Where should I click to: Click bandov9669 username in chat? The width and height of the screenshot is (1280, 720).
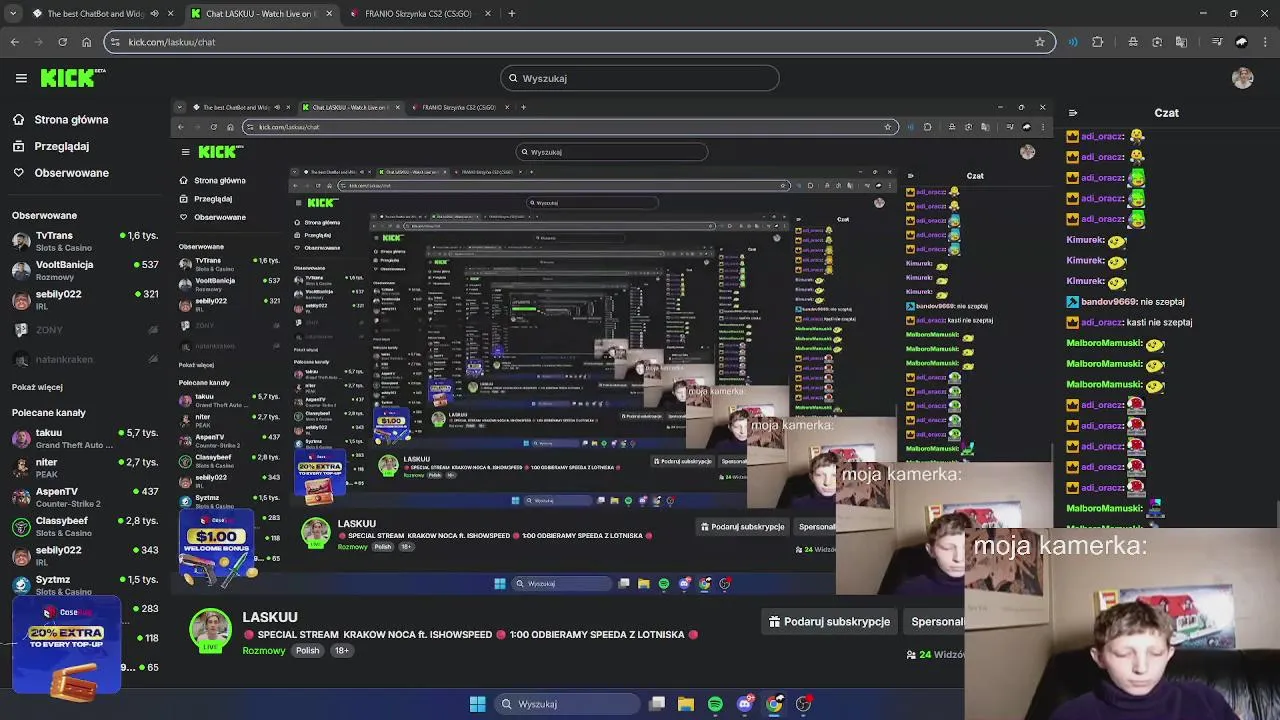pyautogui.click(x=1109, y=302)
